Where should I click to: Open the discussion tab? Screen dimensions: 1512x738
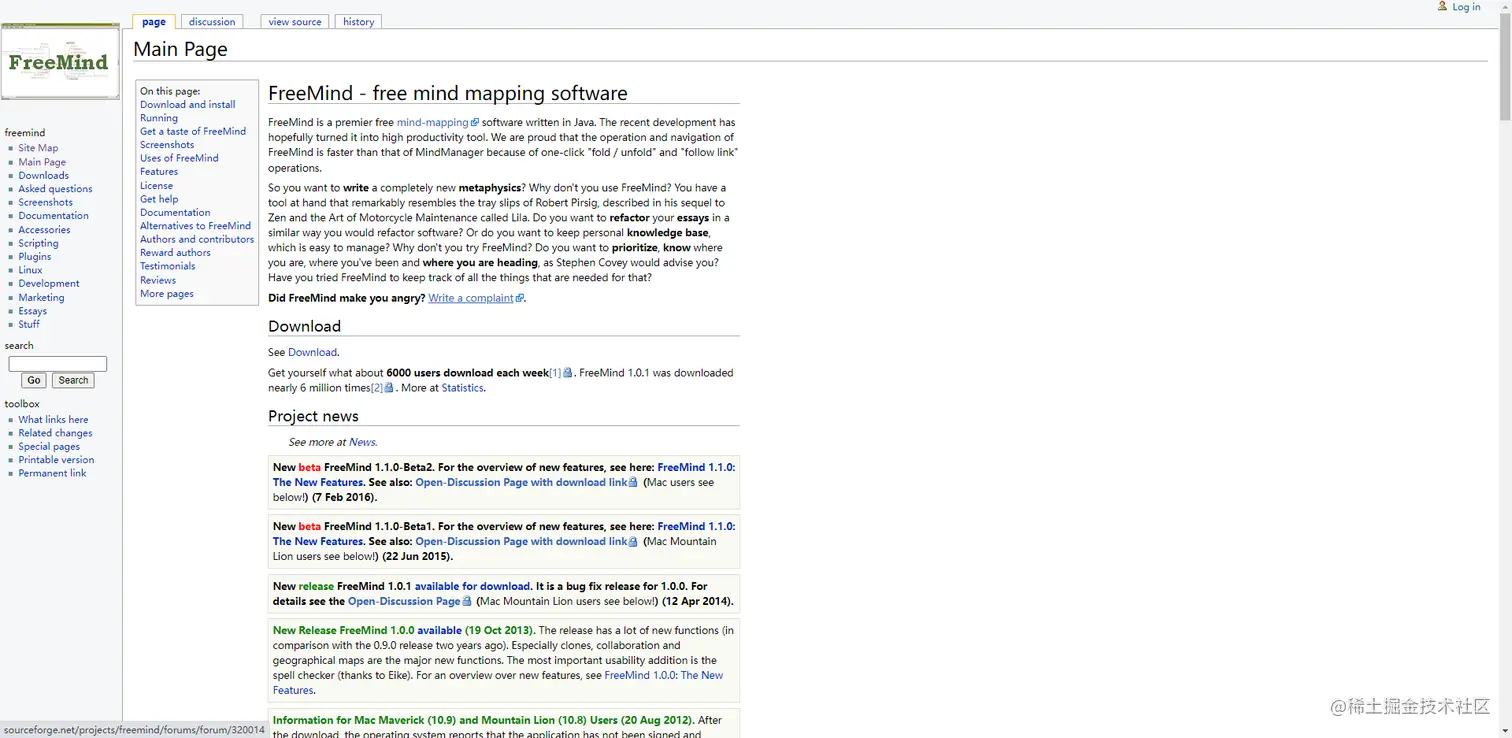click(212, 21)
